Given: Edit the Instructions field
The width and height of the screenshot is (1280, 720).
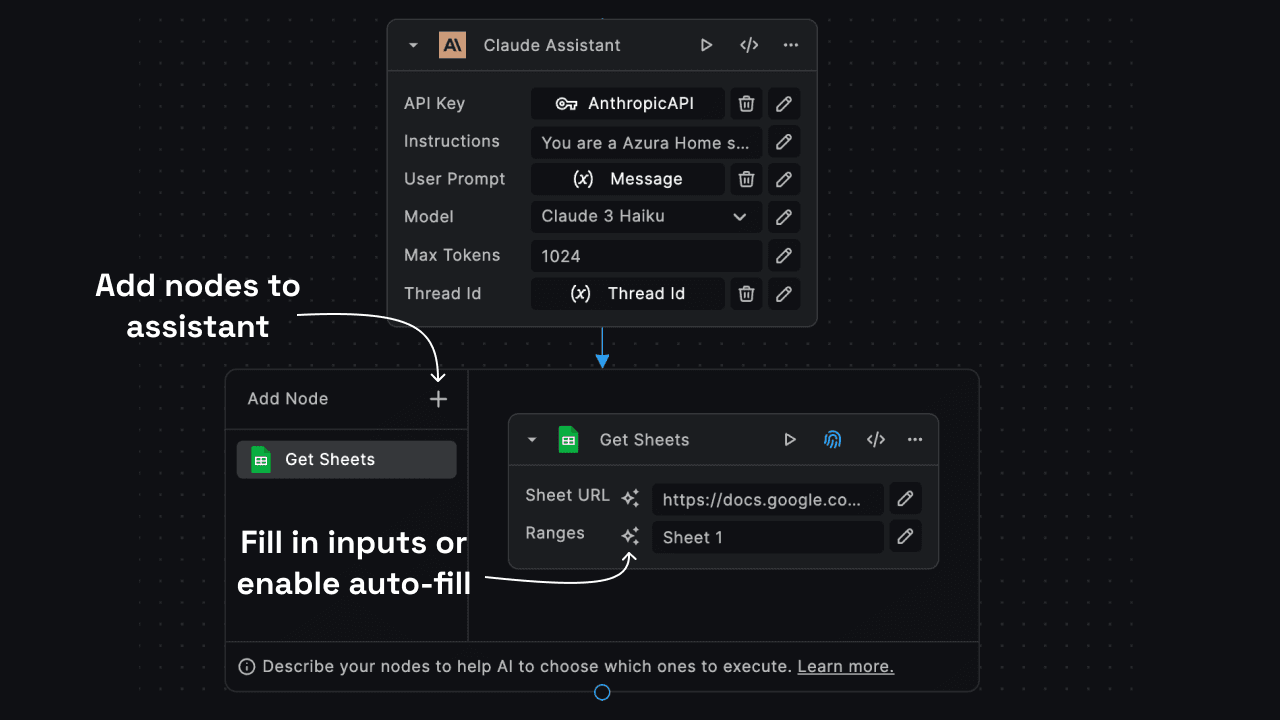Looking at the screenshot, I should pos(783,141).
